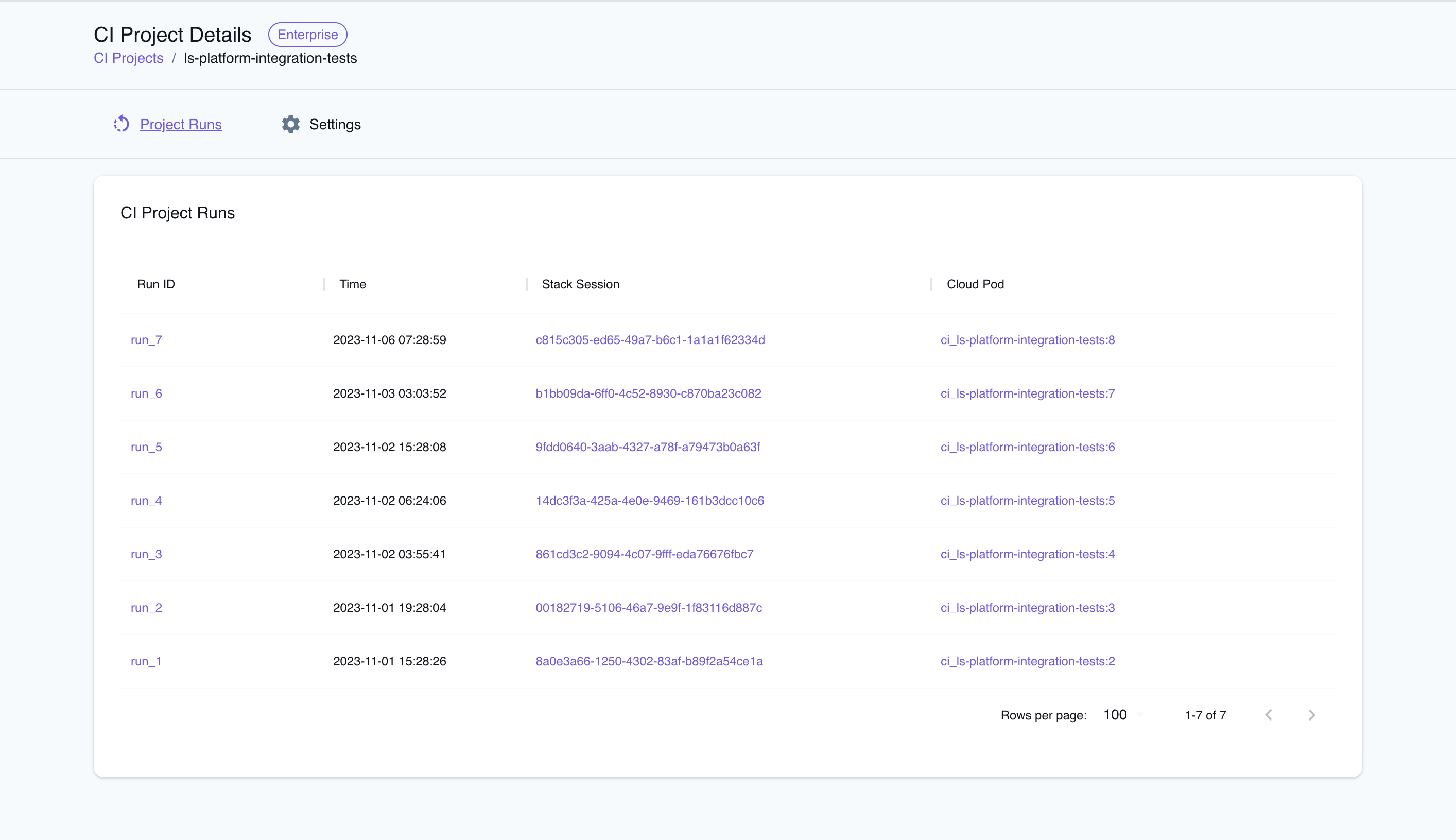Open stack session 8a0e3a66-1250-4302-83af-b89f2a54ce1a
This screenshot has width=1456, height=840.
coord(649,661)
